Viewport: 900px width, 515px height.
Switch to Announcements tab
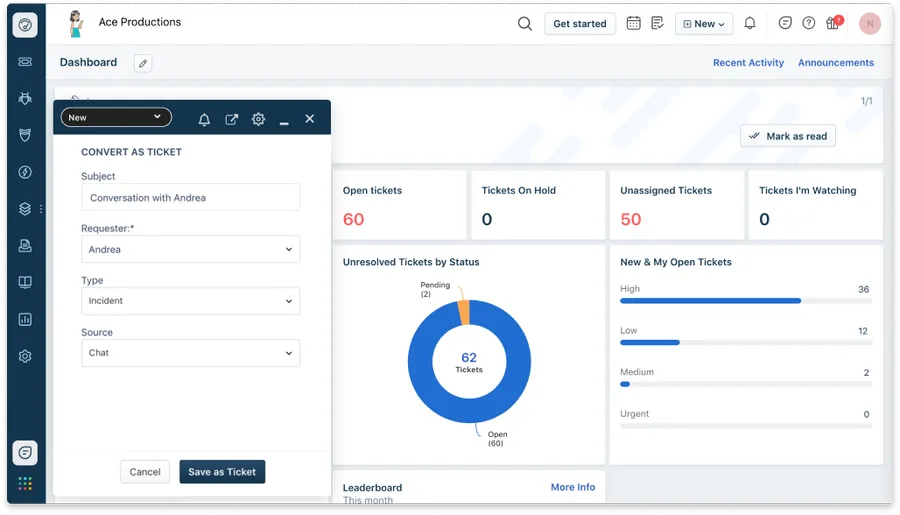(x=836, y=63)
